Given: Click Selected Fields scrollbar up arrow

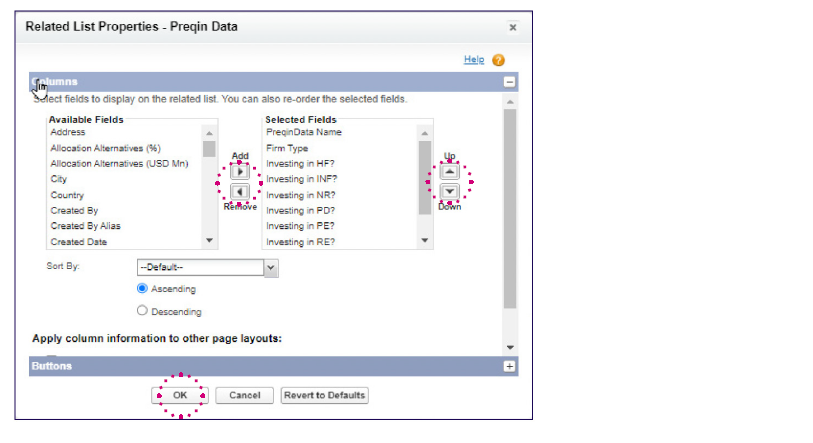Looking at the screenshot, I should [425, 133].
